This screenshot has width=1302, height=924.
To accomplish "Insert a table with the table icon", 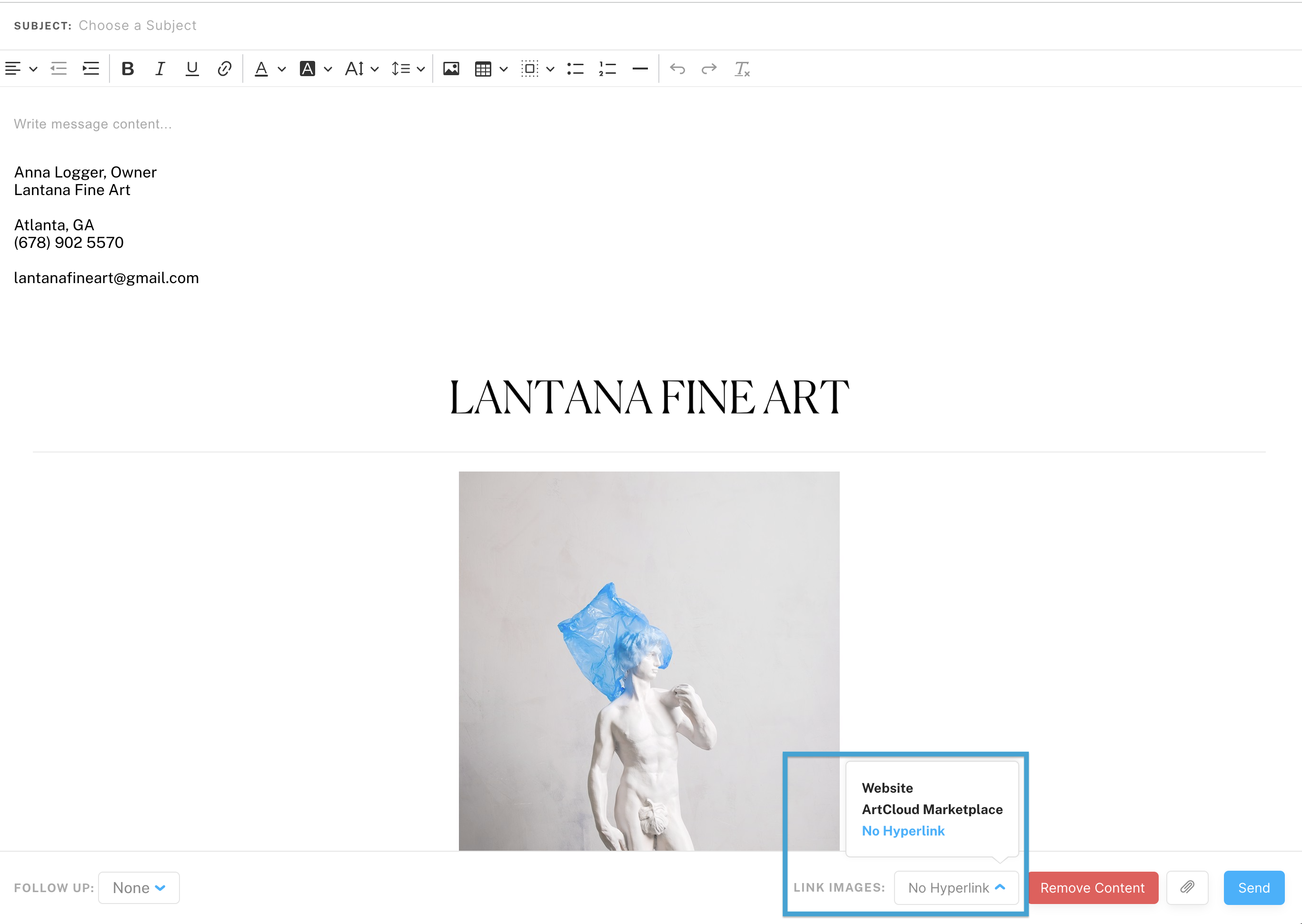I will [x=483, y=69].
